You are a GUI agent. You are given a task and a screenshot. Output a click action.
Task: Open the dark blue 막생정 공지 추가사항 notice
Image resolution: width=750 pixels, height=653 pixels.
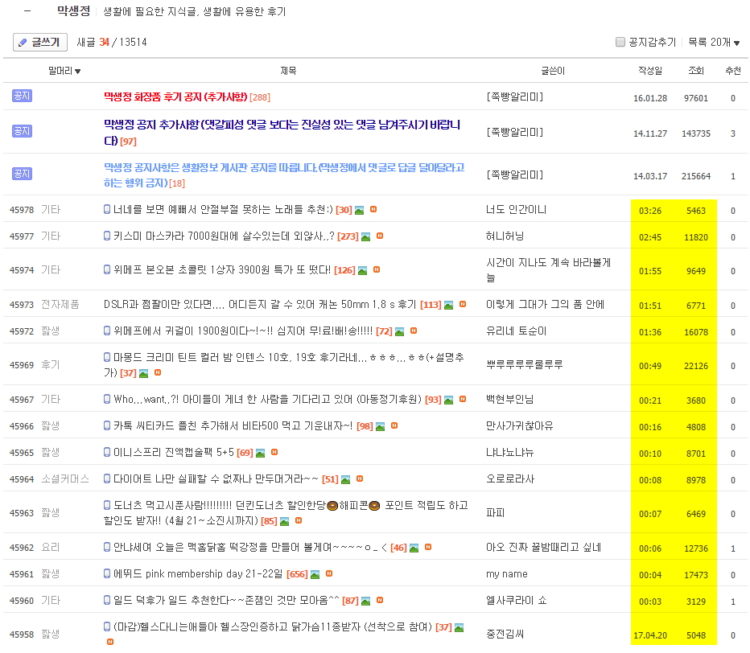[x=282, y=133]
